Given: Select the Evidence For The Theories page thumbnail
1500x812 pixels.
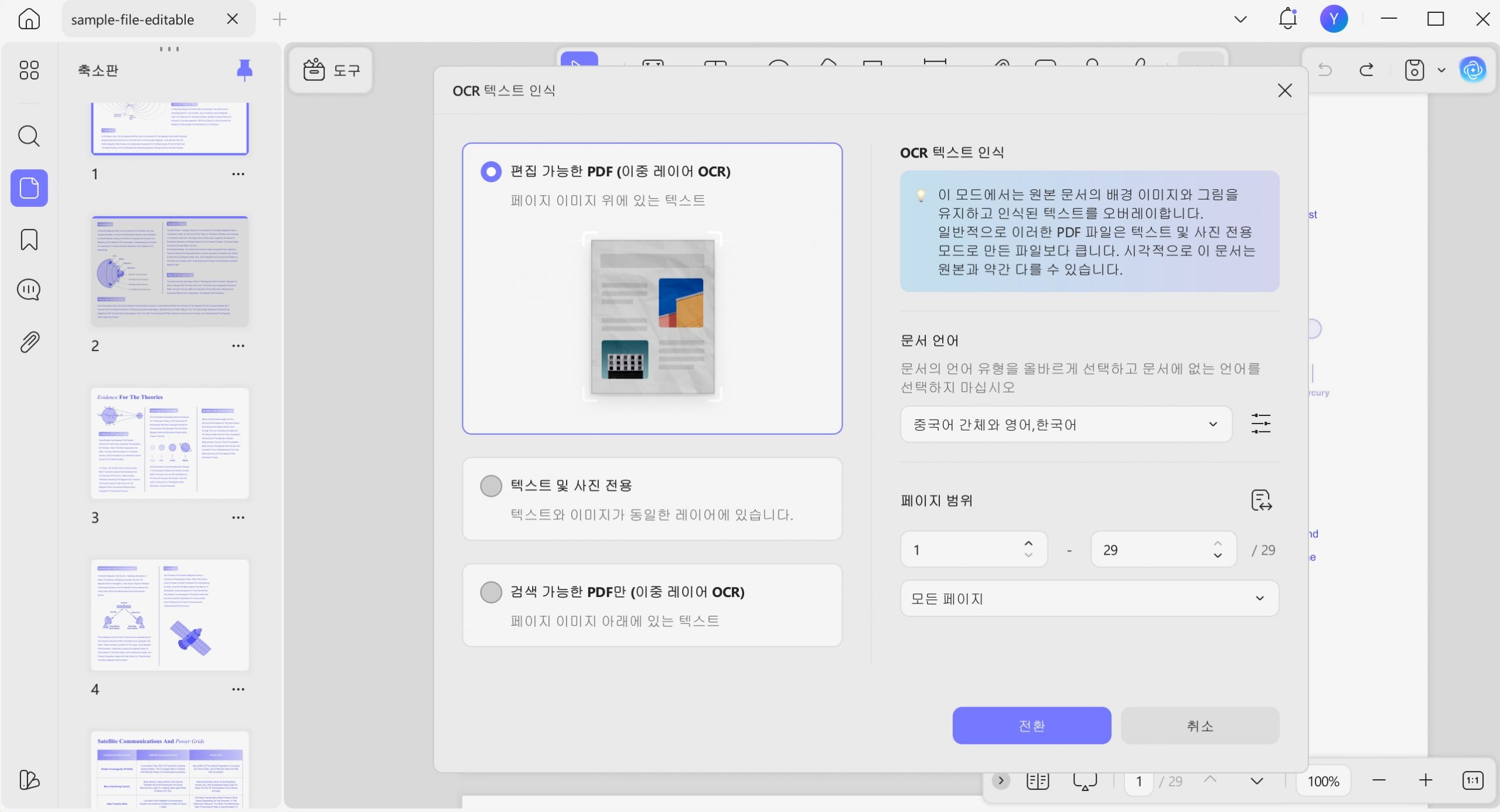Looking at the screenshot, I should pos(170,443).
